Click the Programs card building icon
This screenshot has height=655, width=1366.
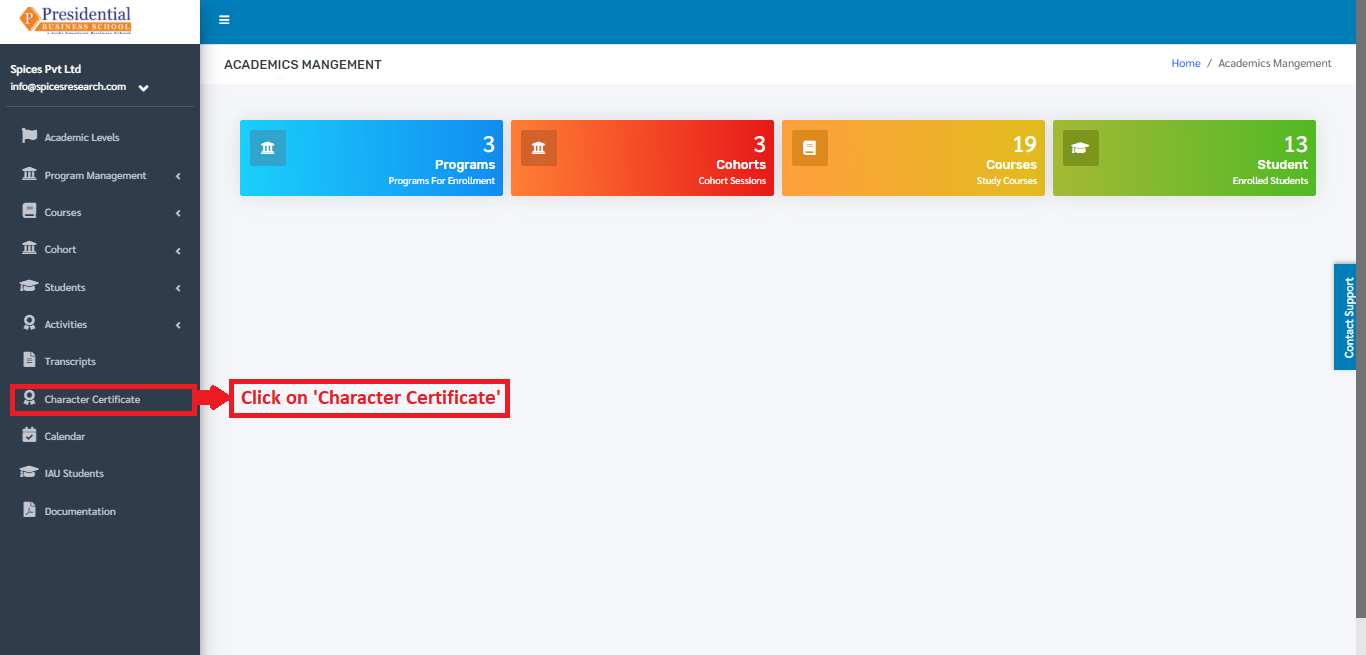pos(268,148)
